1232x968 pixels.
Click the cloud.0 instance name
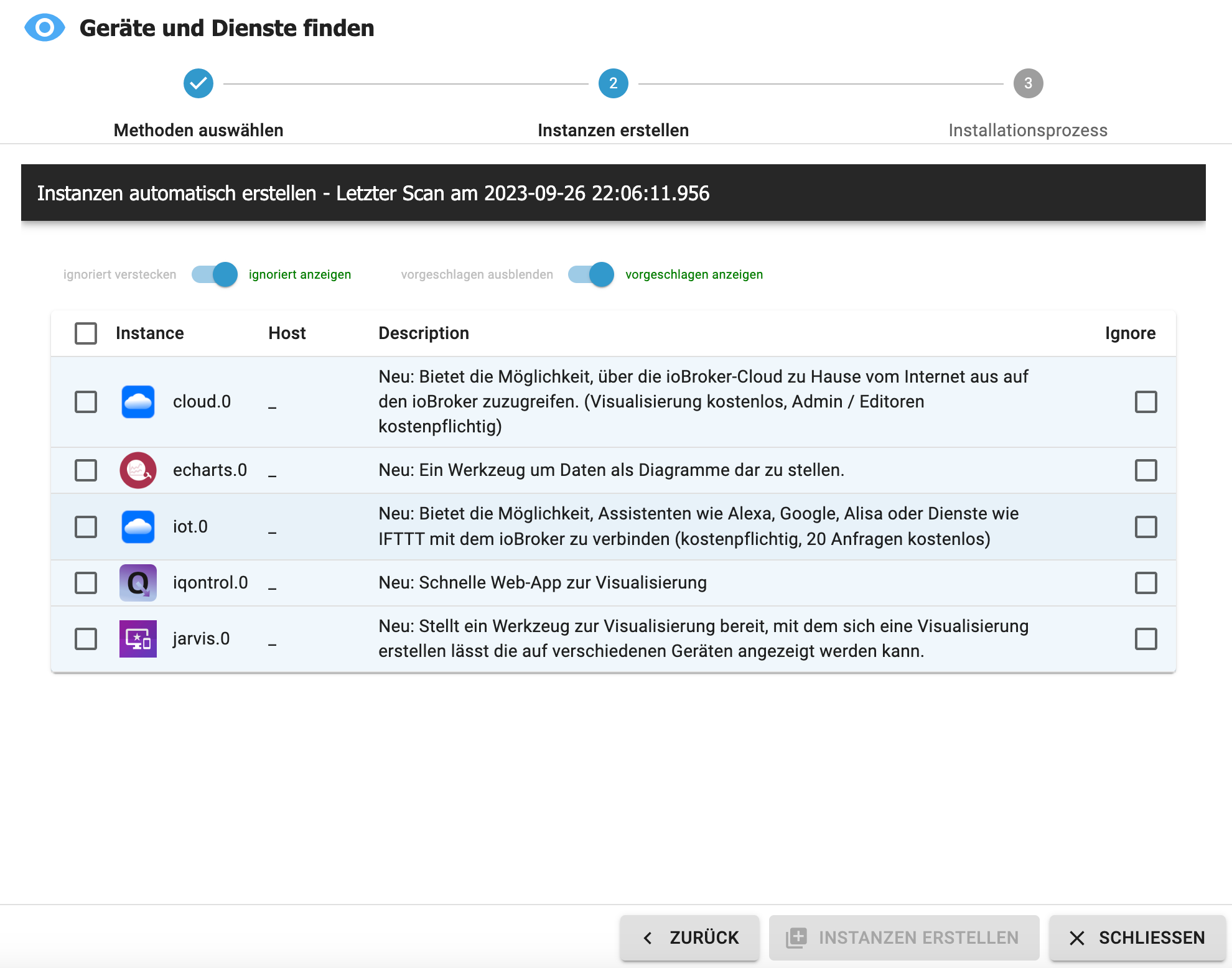point(202,402)
